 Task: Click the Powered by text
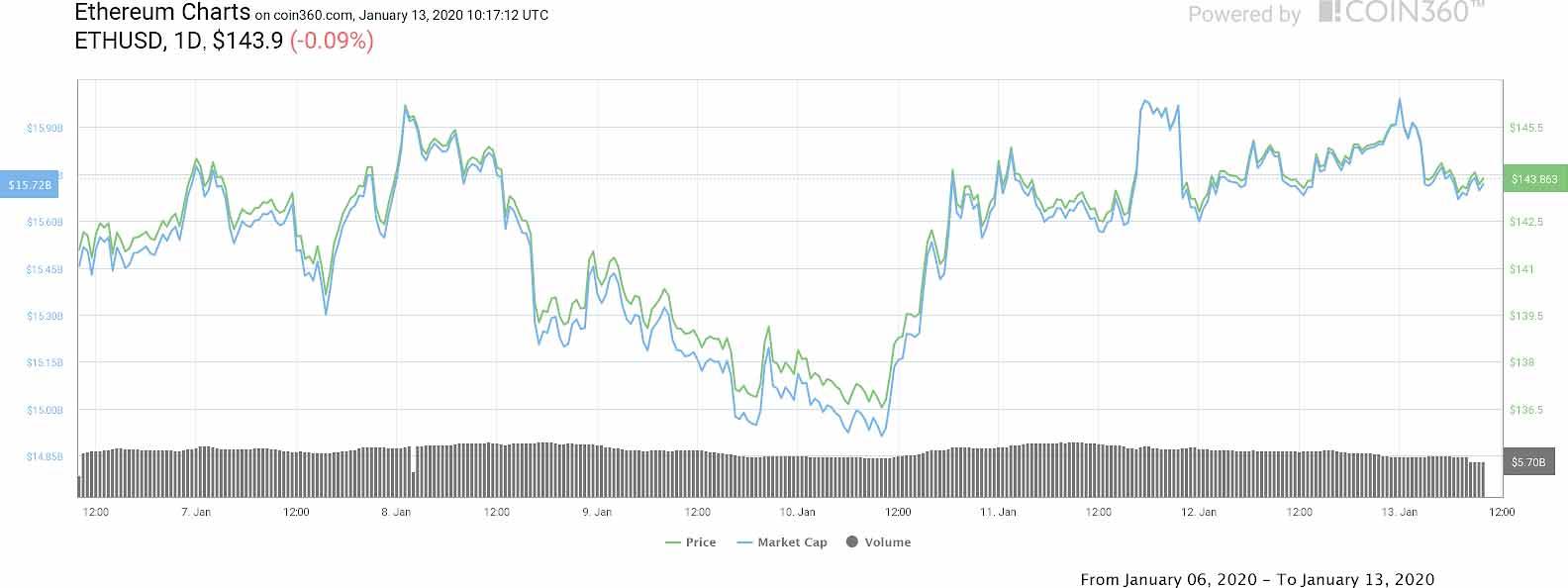click(x=1244, y=15)
